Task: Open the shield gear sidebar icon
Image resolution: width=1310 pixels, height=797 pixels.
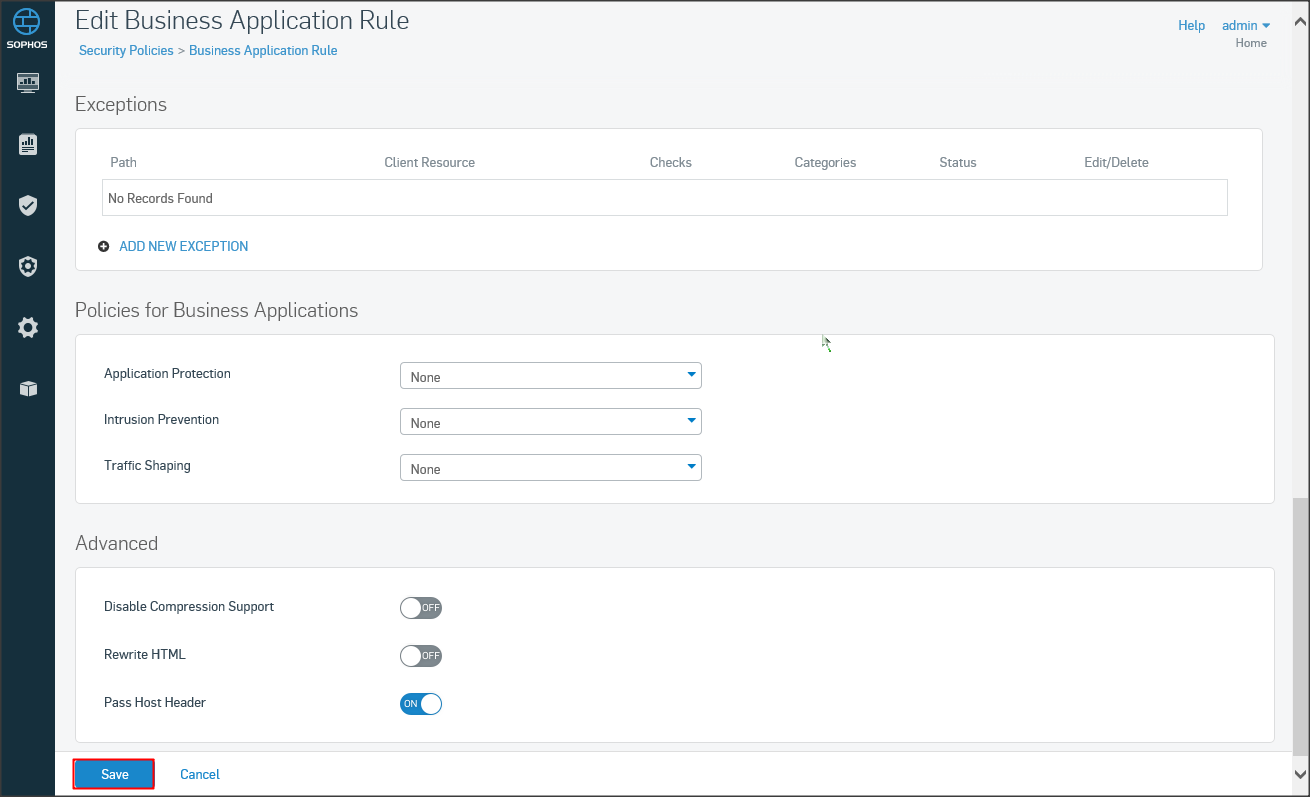Action: click(x=28, y=267)
